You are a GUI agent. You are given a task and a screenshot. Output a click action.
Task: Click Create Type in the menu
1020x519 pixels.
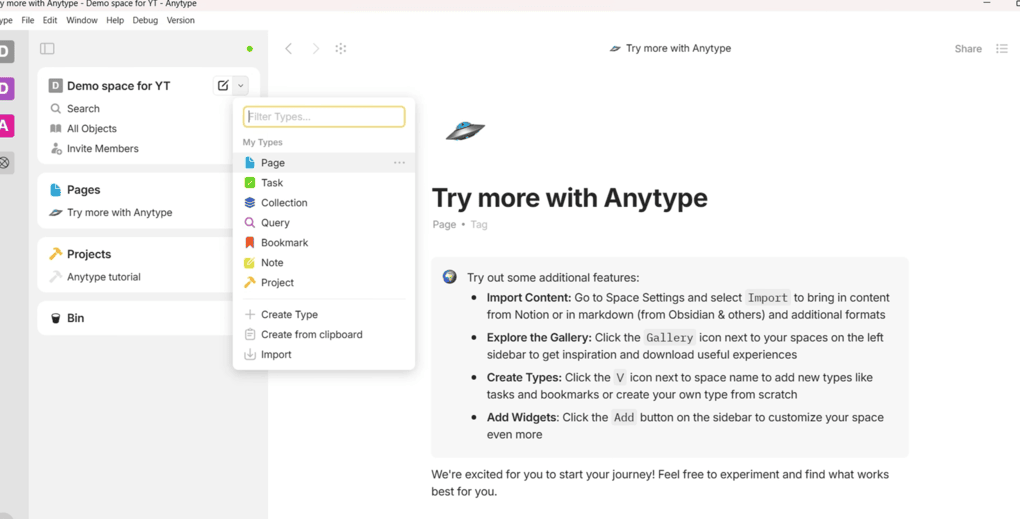click(324, 315)
